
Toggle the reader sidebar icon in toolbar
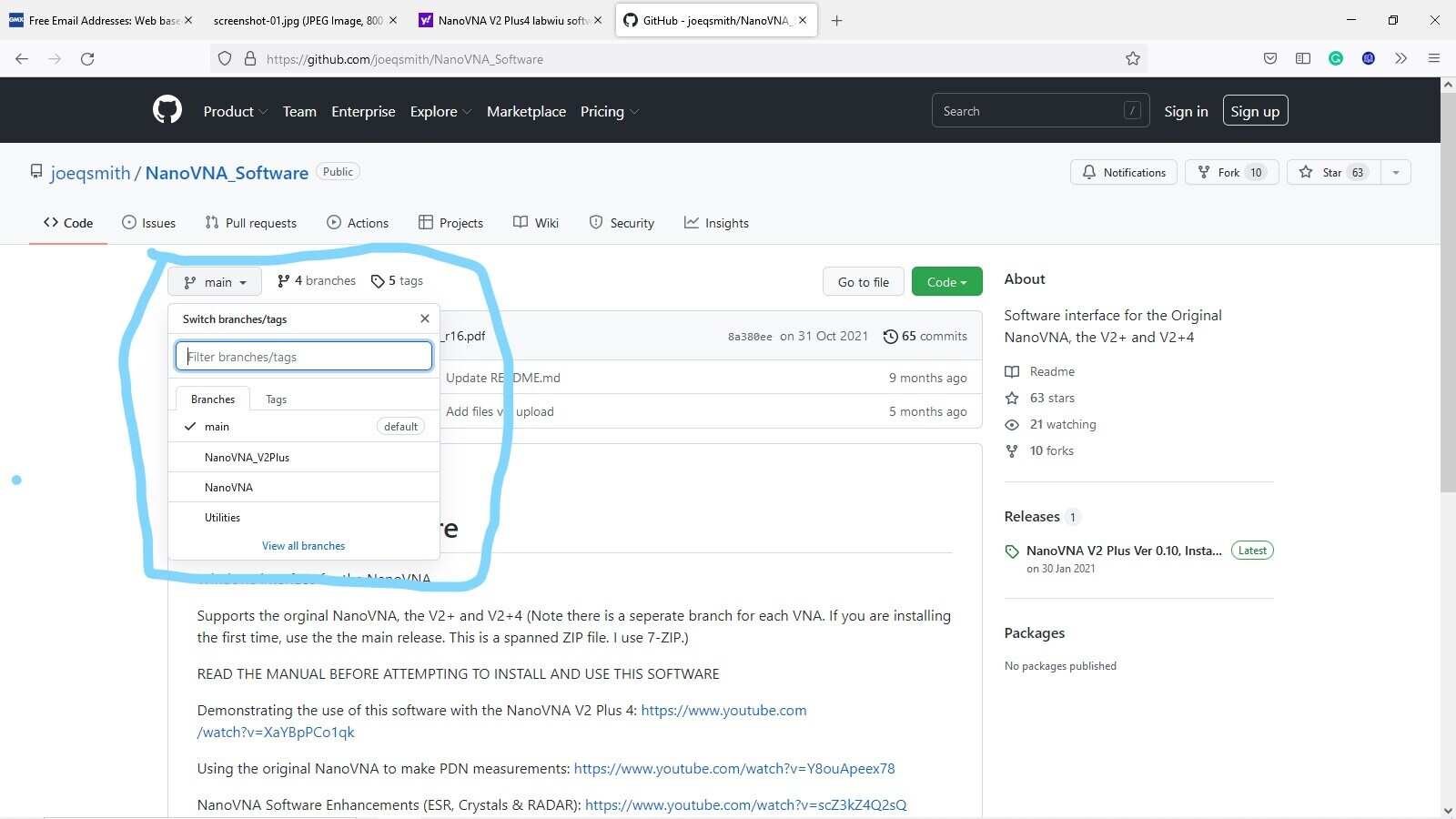pos(1303,58)
